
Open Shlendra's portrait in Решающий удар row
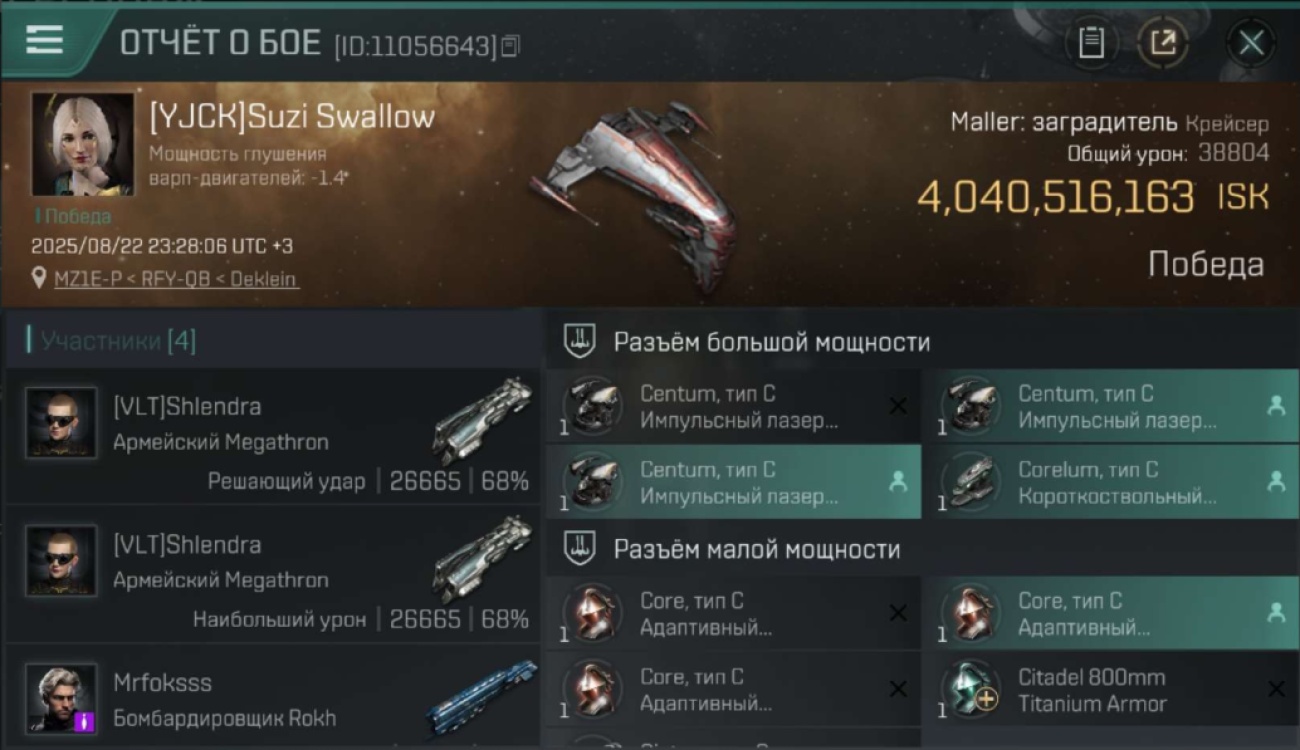[x=61, y=422]
